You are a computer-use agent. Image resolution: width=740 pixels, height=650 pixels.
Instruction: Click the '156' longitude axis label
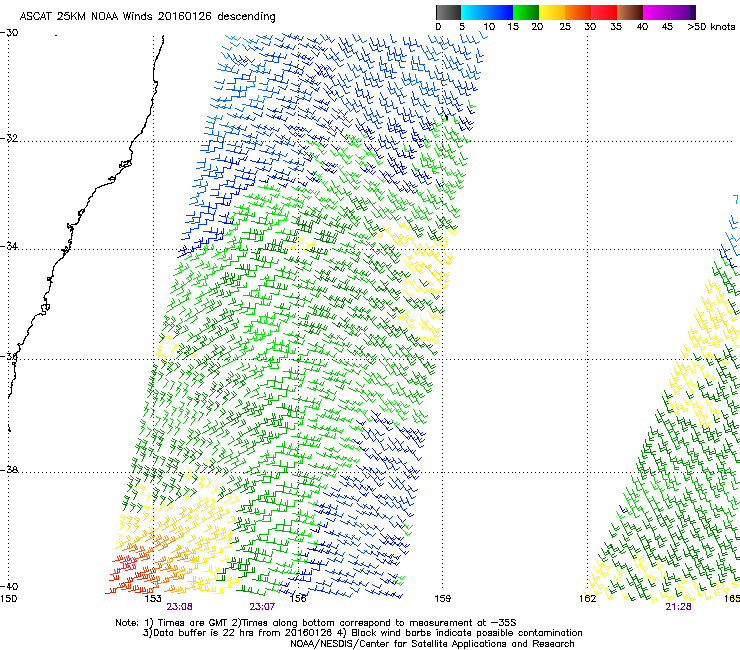click(298, 599)
